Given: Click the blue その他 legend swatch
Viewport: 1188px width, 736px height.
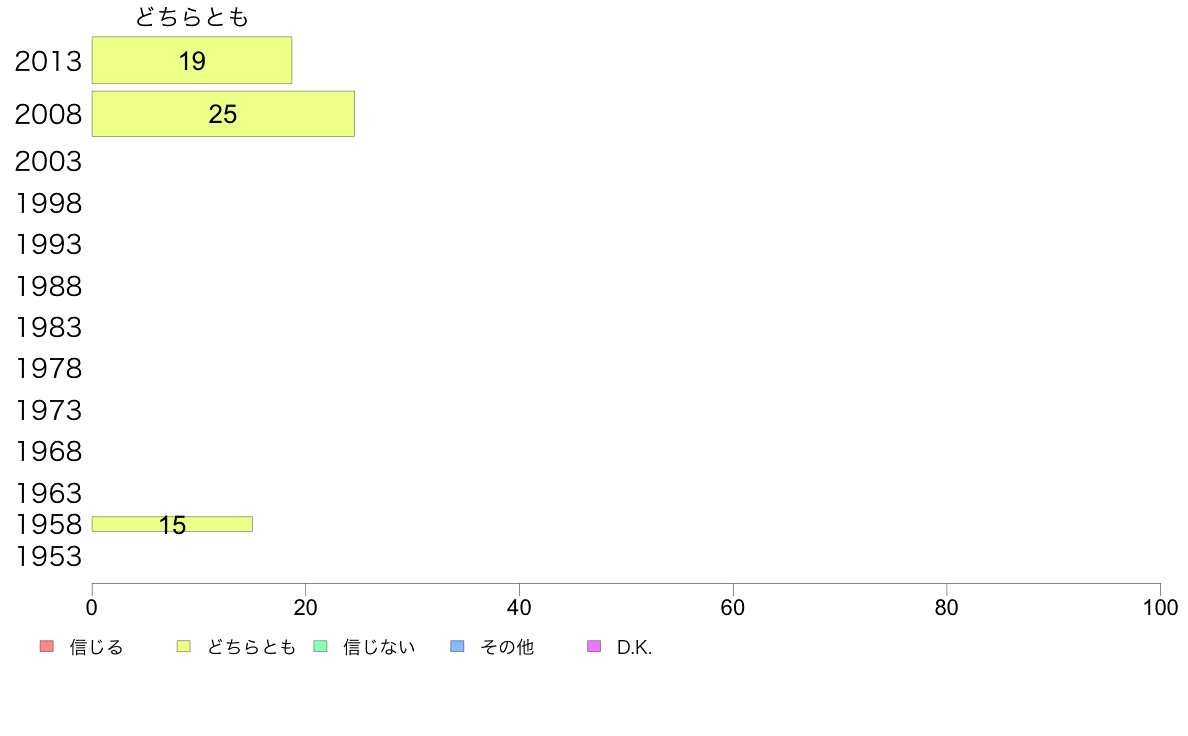Looking at the screenshot, I should pos(457,647).
